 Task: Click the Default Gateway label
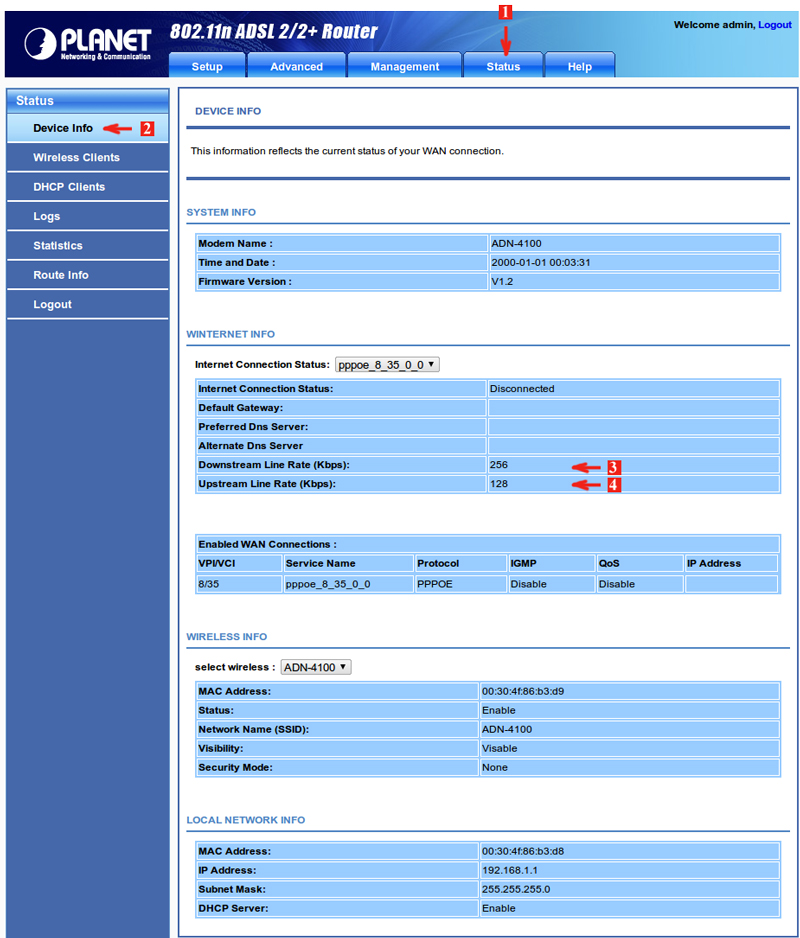coord(241,408)
